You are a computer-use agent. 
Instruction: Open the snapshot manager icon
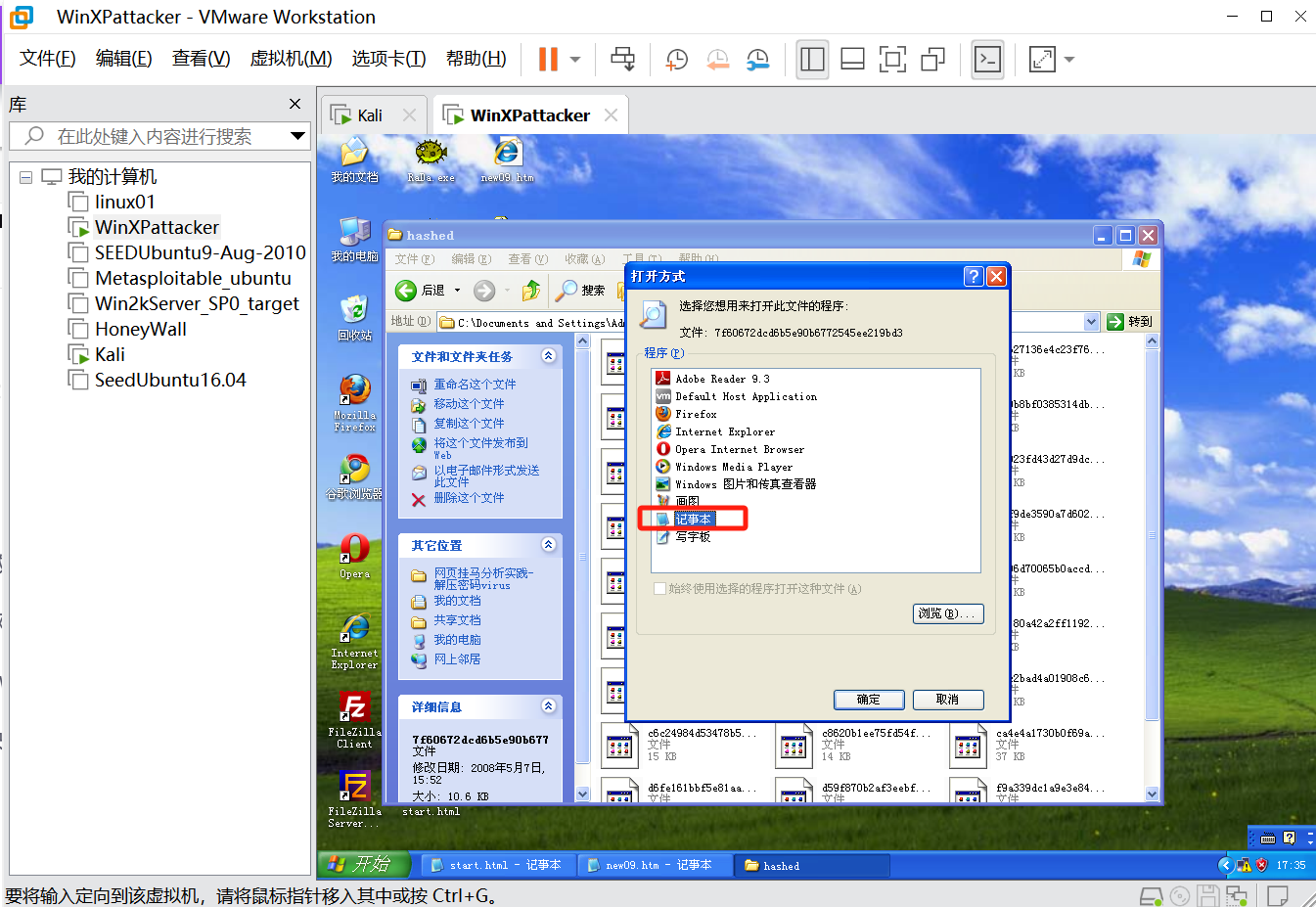click(757, 59)
